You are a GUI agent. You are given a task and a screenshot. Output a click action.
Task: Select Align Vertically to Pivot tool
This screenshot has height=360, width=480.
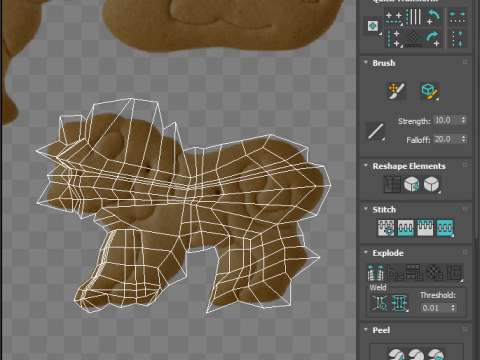[394, 39]
